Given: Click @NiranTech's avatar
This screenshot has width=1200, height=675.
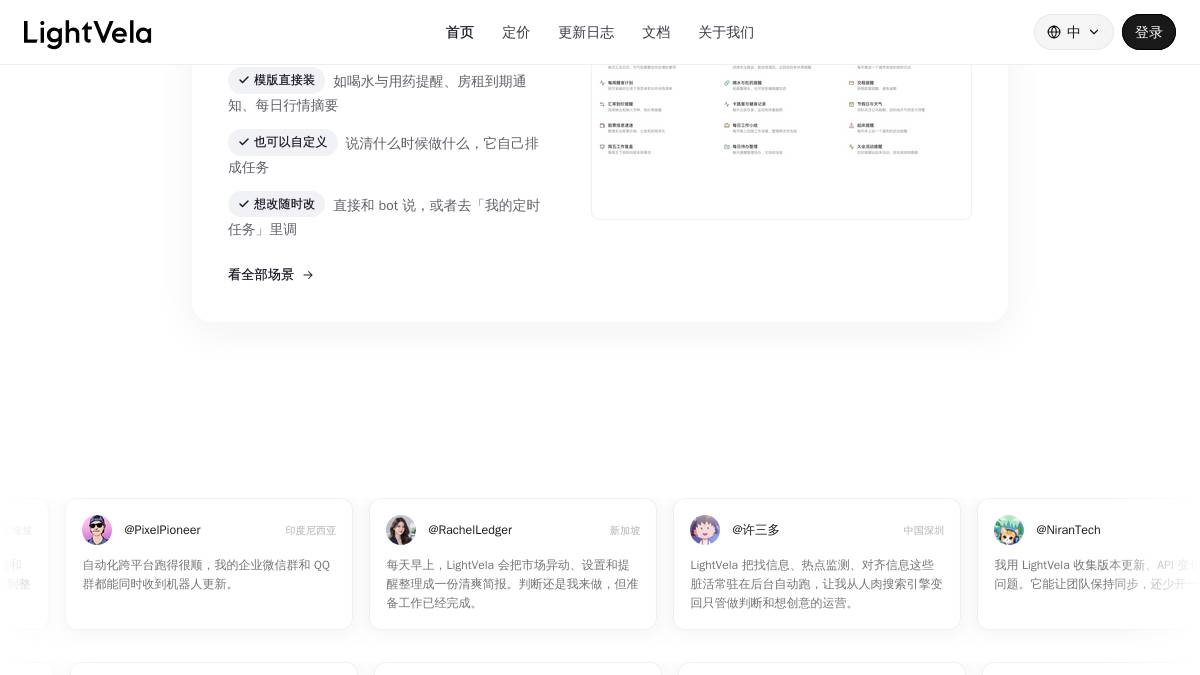Looking at the screenshot, I should 1009,530.
